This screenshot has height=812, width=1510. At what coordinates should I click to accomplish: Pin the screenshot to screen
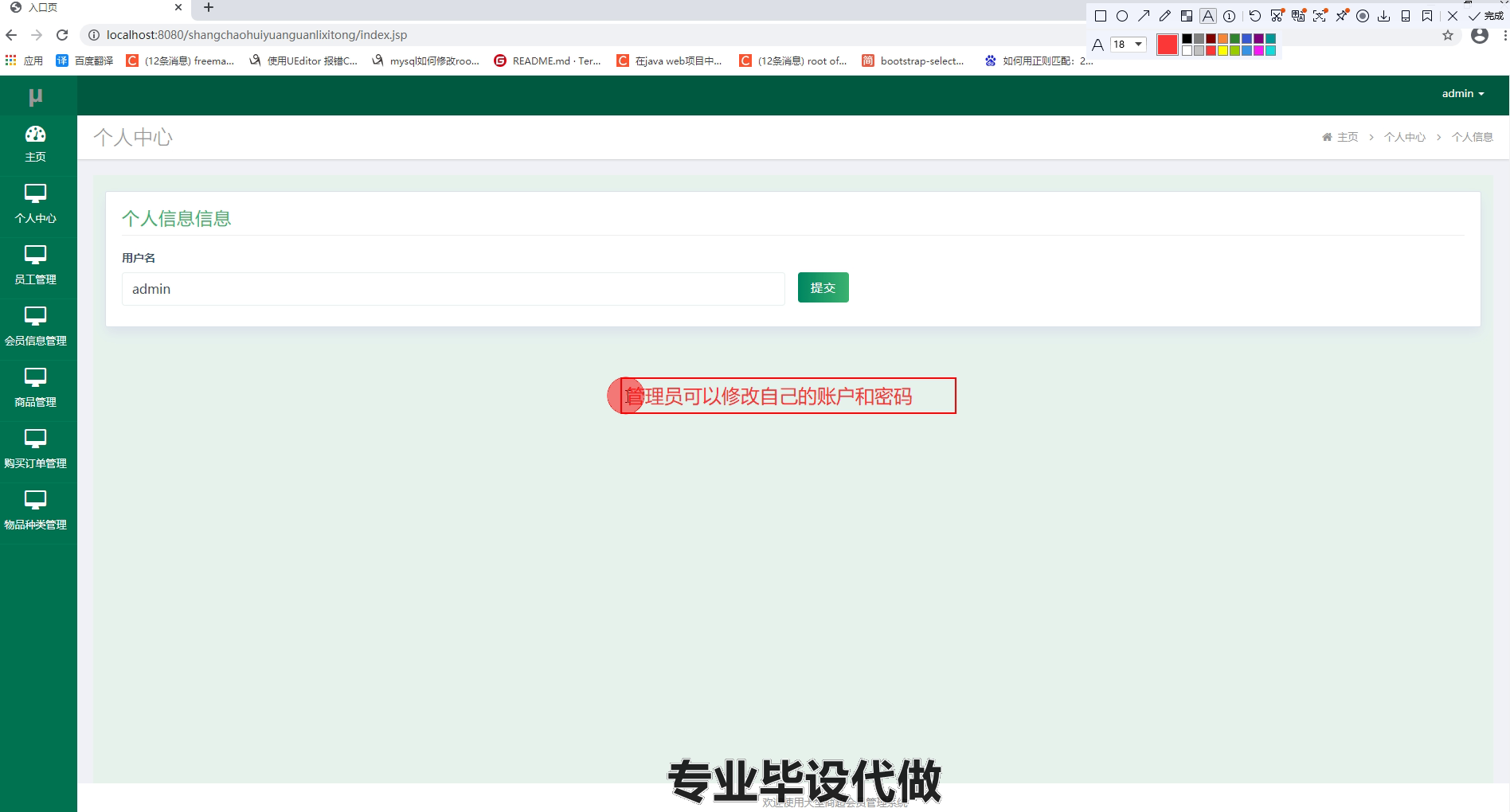1342,16
